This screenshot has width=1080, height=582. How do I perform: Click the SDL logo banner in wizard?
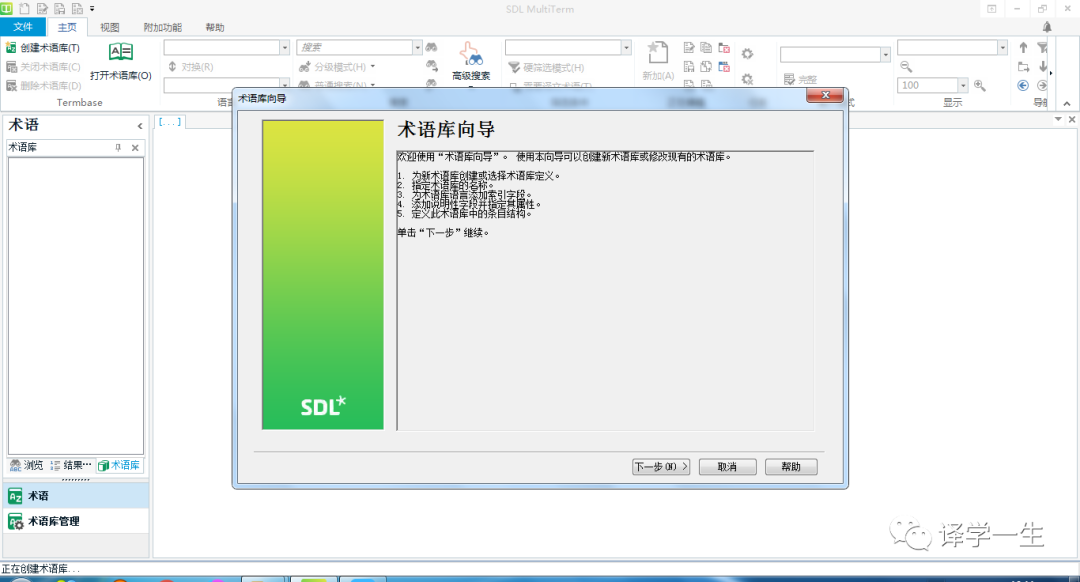[x=323, y=275]
